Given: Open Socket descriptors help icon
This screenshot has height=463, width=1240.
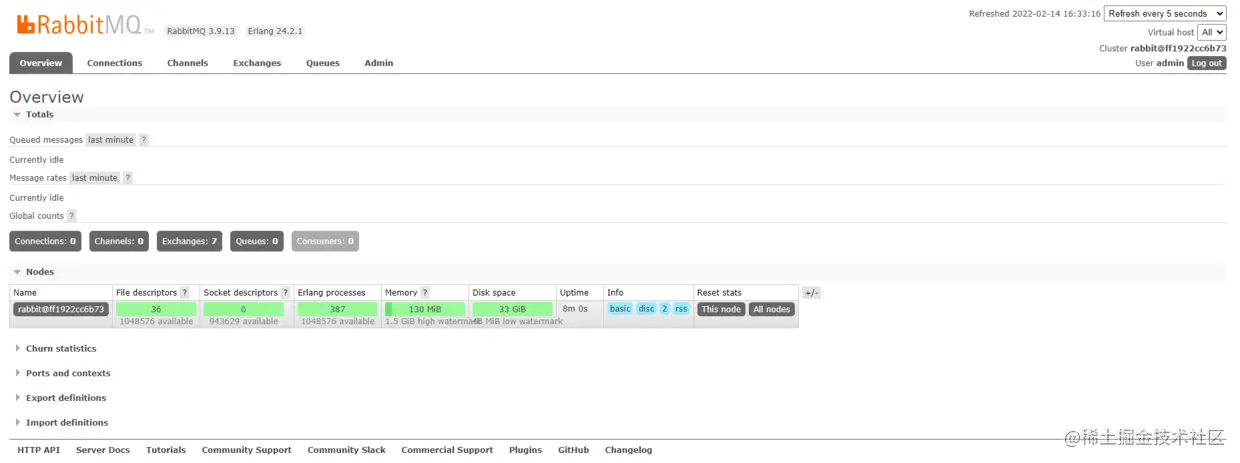Looking at the screenshot, I should [286, 293].
